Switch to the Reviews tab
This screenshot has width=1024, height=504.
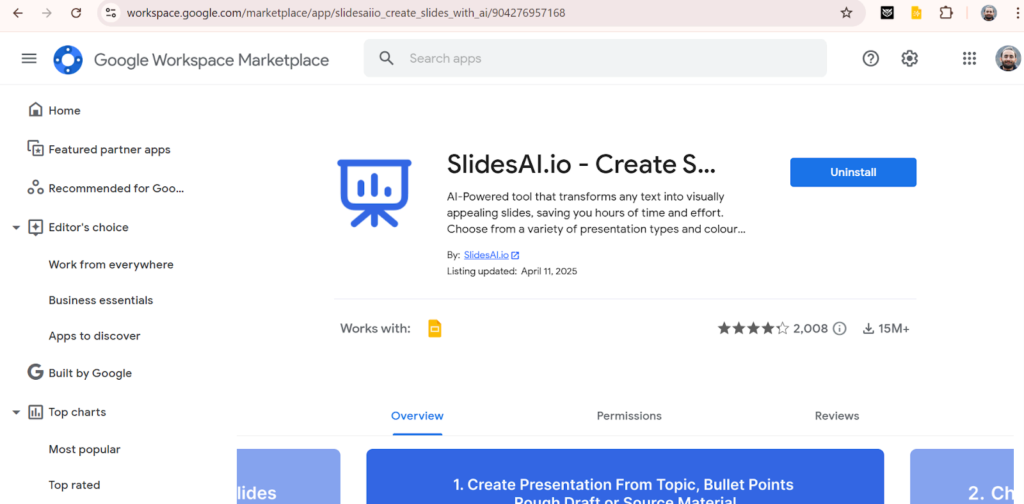(837, 416)
